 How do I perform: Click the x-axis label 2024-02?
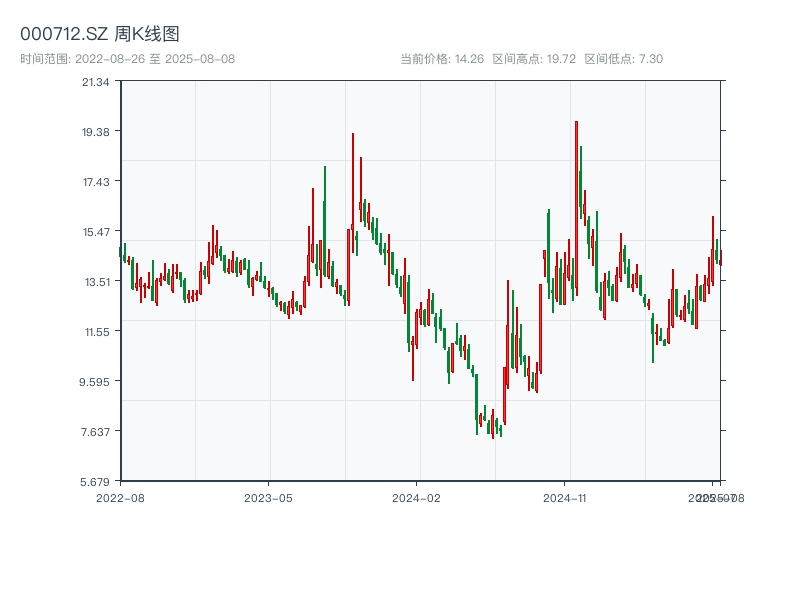coord(416,498)
